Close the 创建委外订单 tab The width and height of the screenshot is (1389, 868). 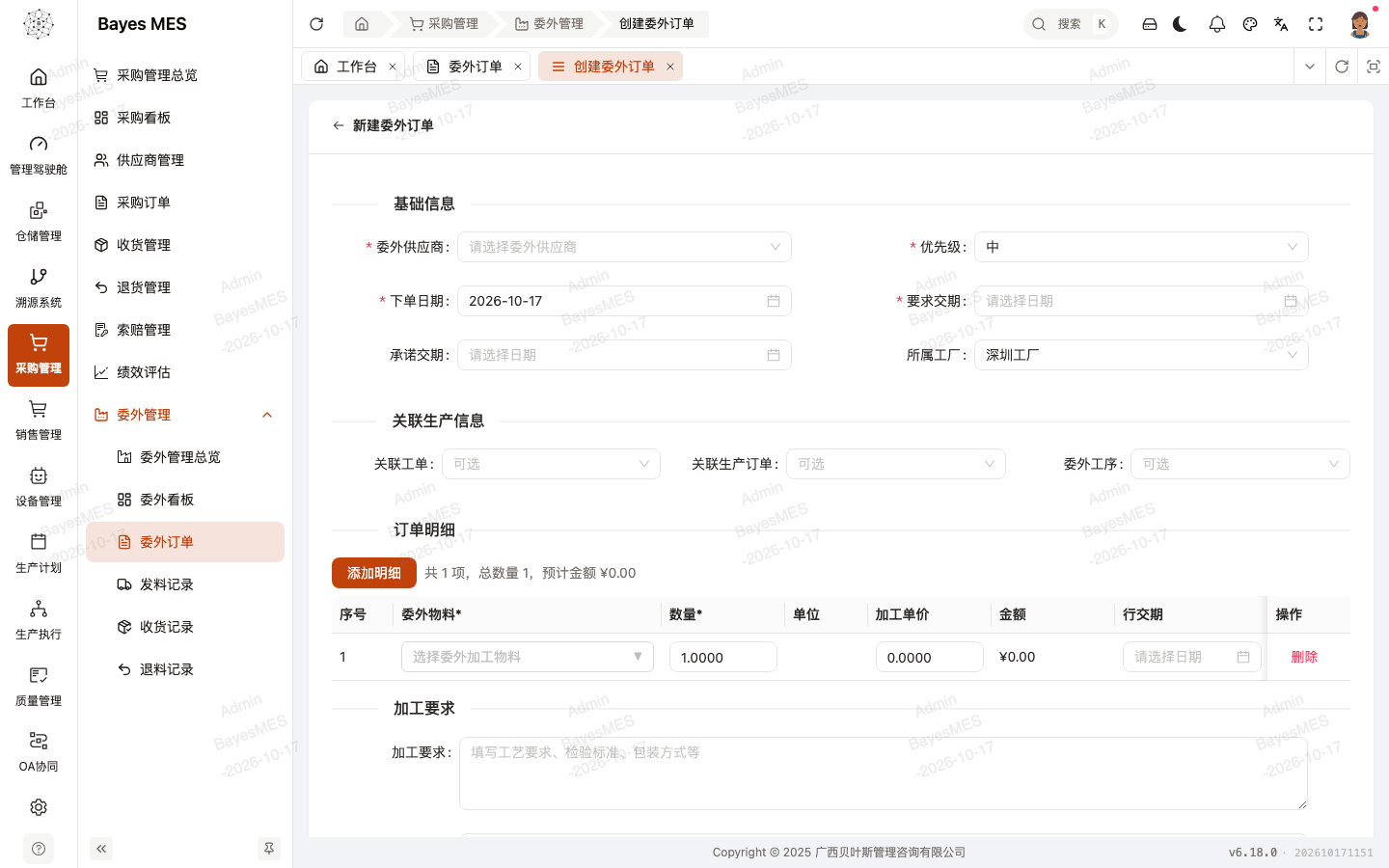[670, 67]
